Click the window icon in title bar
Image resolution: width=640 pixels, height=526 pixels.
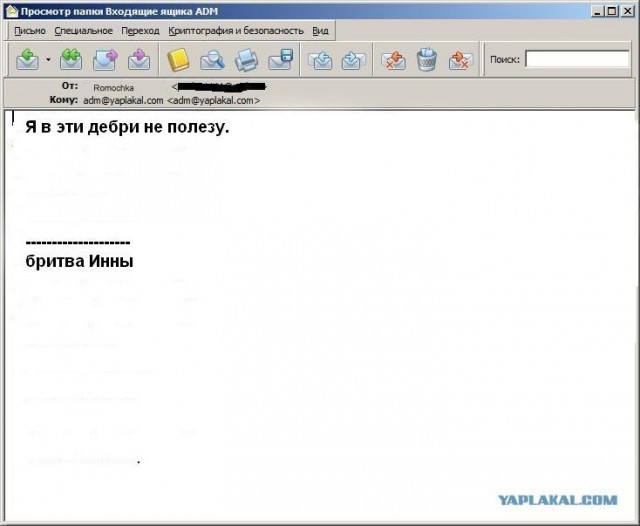pyautogui.click(x=11, y=11)
